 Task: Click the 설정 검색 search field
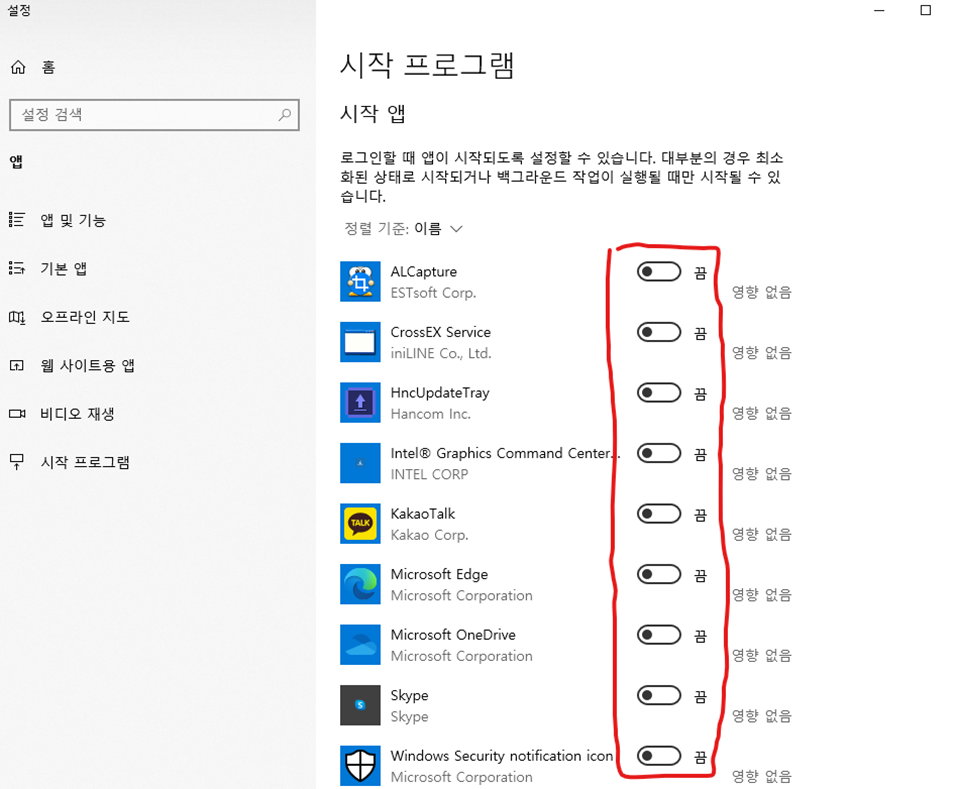click(x=155, y=115)
